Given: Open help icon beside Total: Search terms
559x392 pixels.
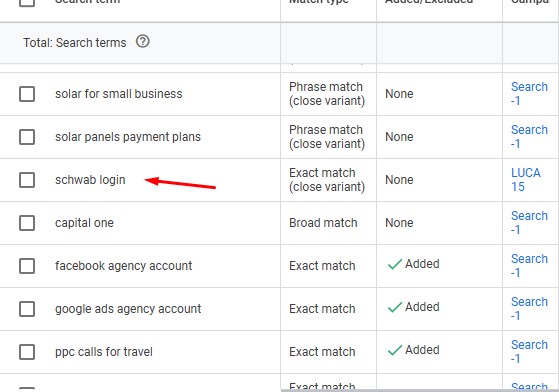Looking at the screenshot, I should tap(143, 42).
